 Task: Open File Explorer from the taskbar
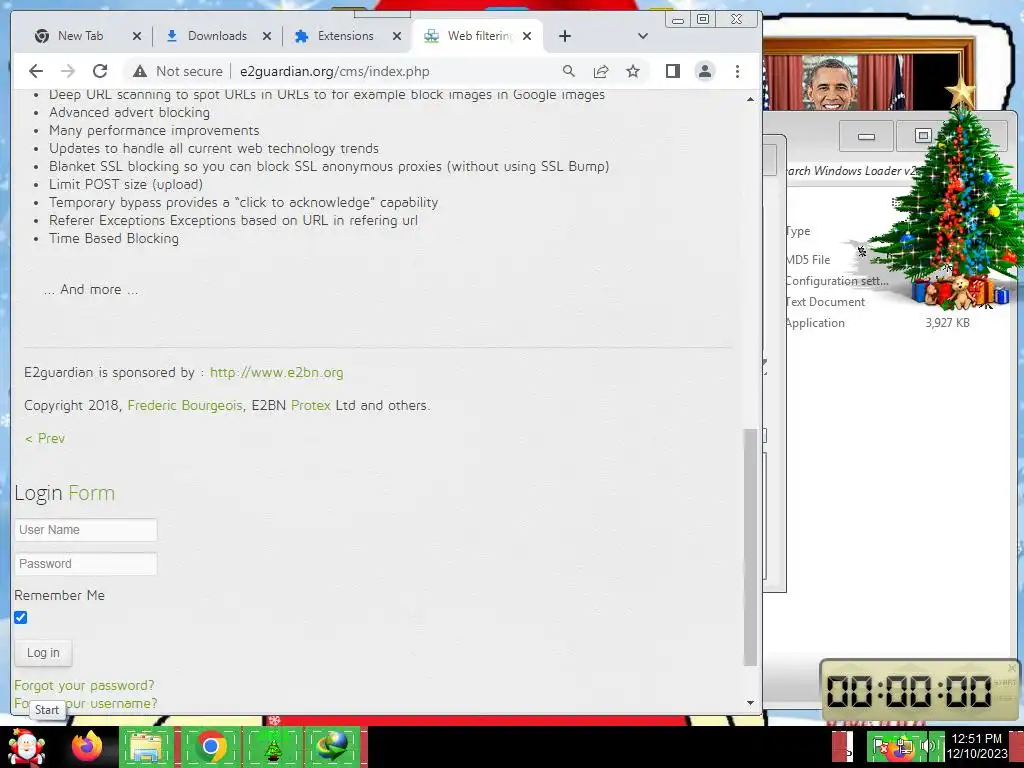pyautogui.click(x=146, y=746)
